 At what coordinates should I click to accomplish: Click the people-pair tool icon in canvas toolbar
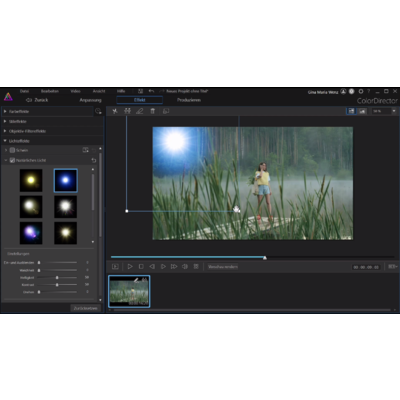[x=127, y=111]
